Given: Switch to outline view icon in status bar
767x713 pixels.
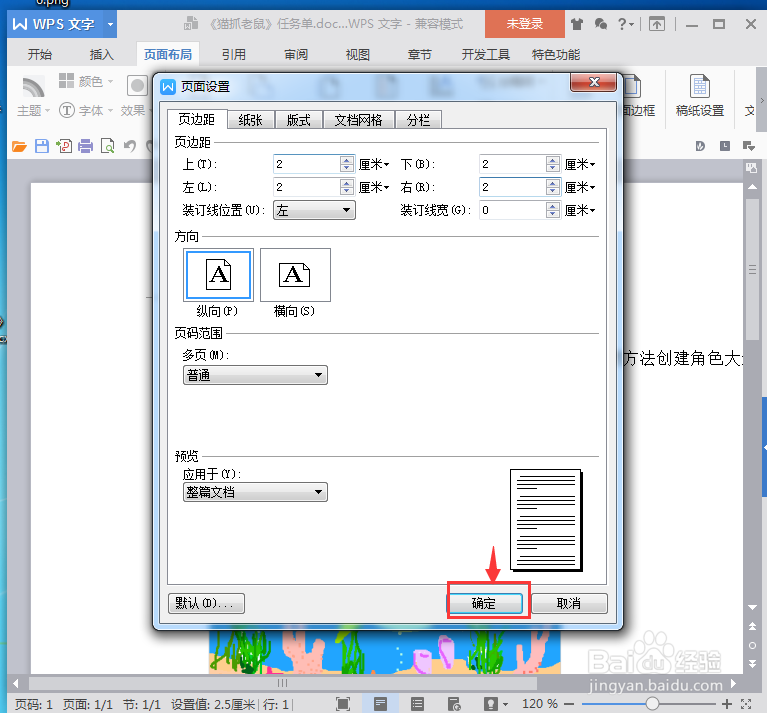Looking at the screenshot, I should [417, 704].
